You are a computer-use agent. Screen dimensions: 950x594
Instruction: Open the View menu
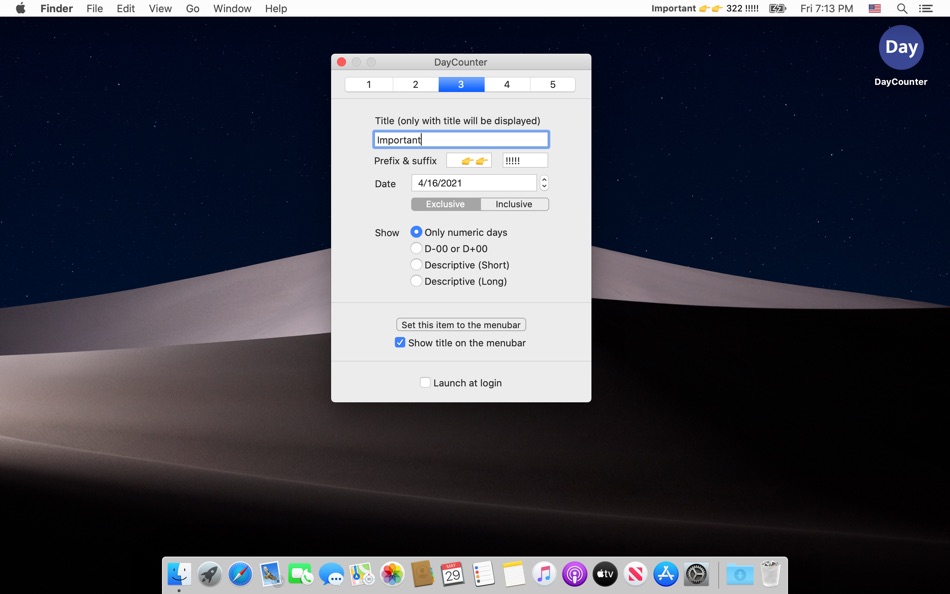coord(160,8)
